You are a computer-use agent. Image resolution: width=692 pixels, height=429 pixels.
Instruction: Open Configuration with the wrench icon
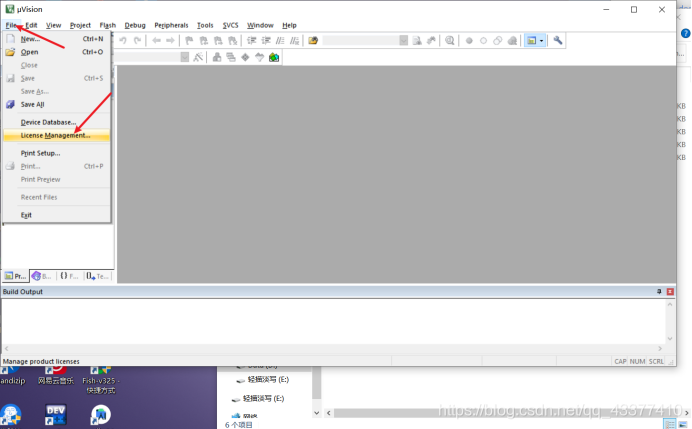[558, 41]
